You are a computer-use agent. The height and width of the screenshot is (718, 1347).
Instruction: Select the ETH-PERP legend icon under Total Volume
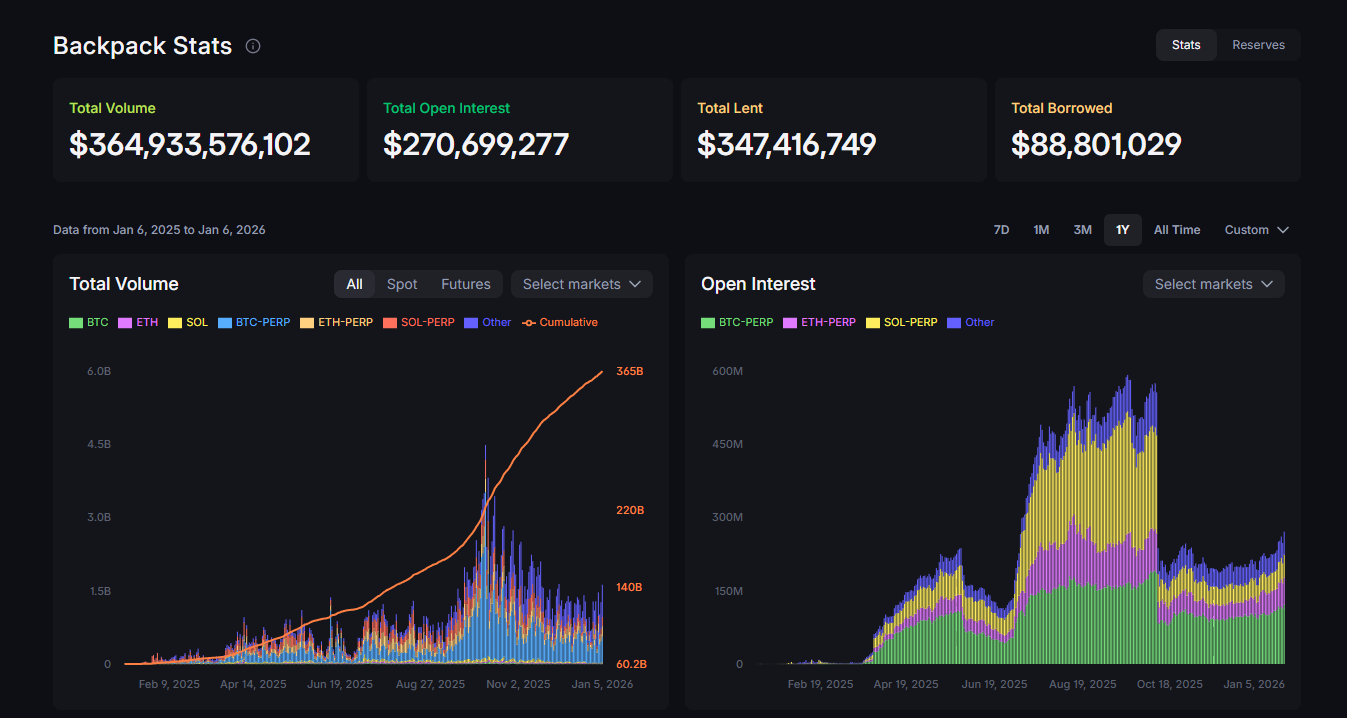coord(304,322)
